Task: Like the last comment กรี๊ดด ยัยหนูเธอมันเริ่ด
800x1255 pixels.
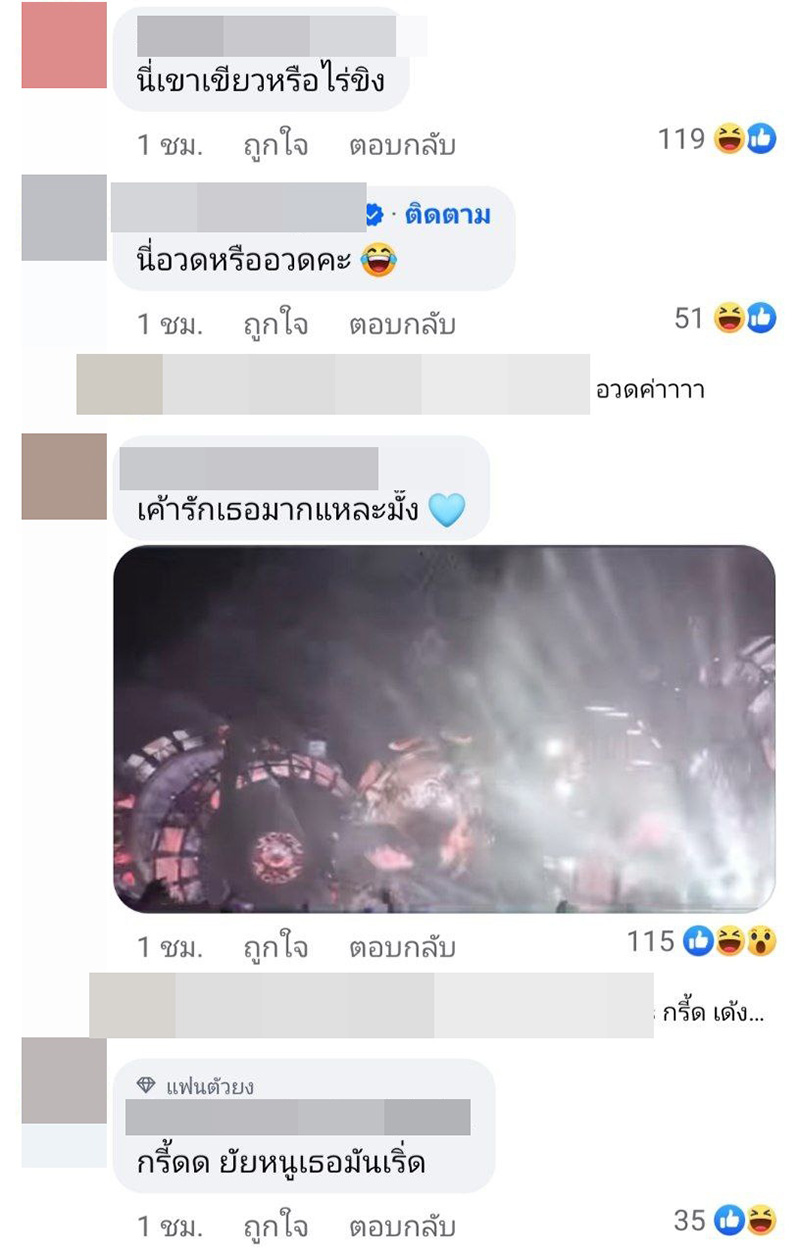Action: (x=276, y=1225)
